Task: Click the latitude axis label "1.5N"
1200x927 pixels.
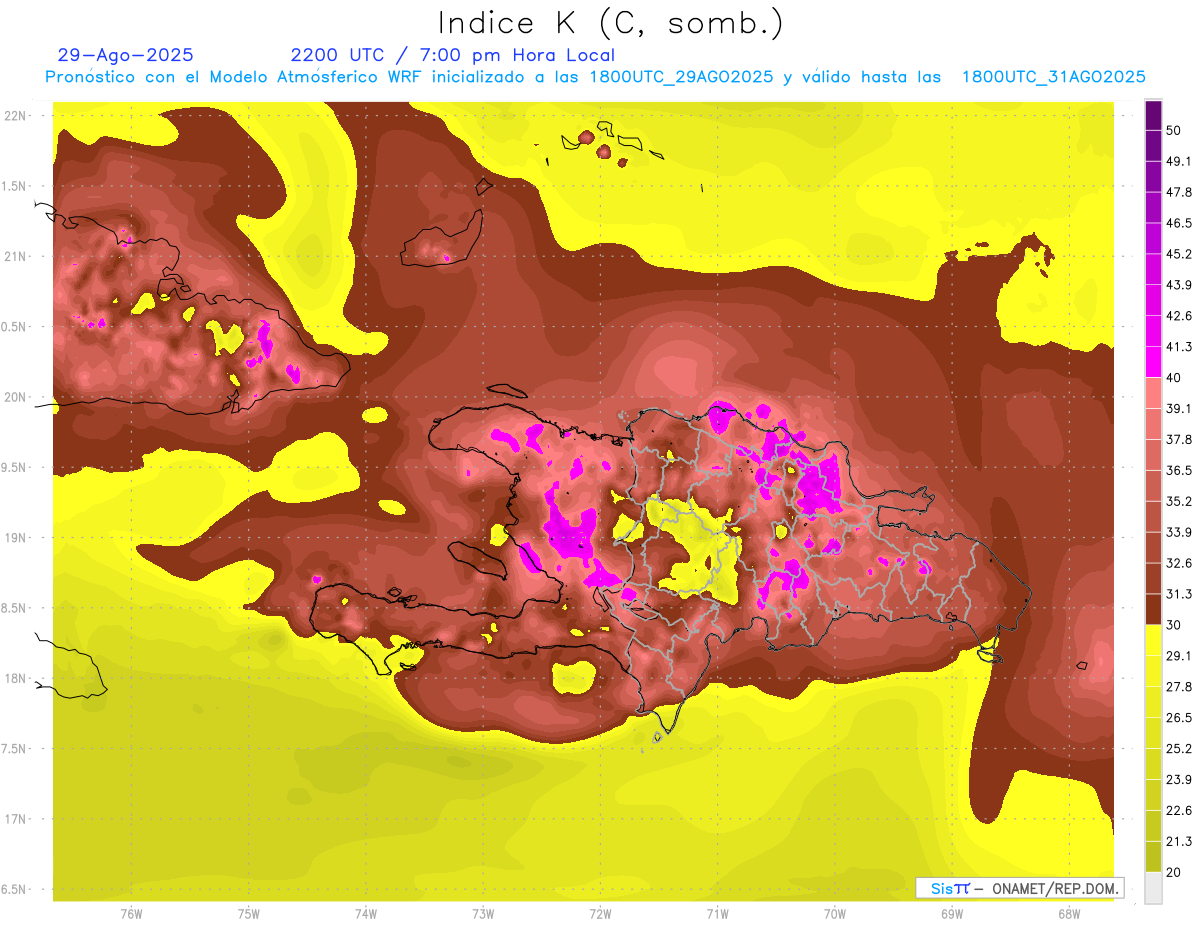Action: pyautogui.click(x=15, y=186)
